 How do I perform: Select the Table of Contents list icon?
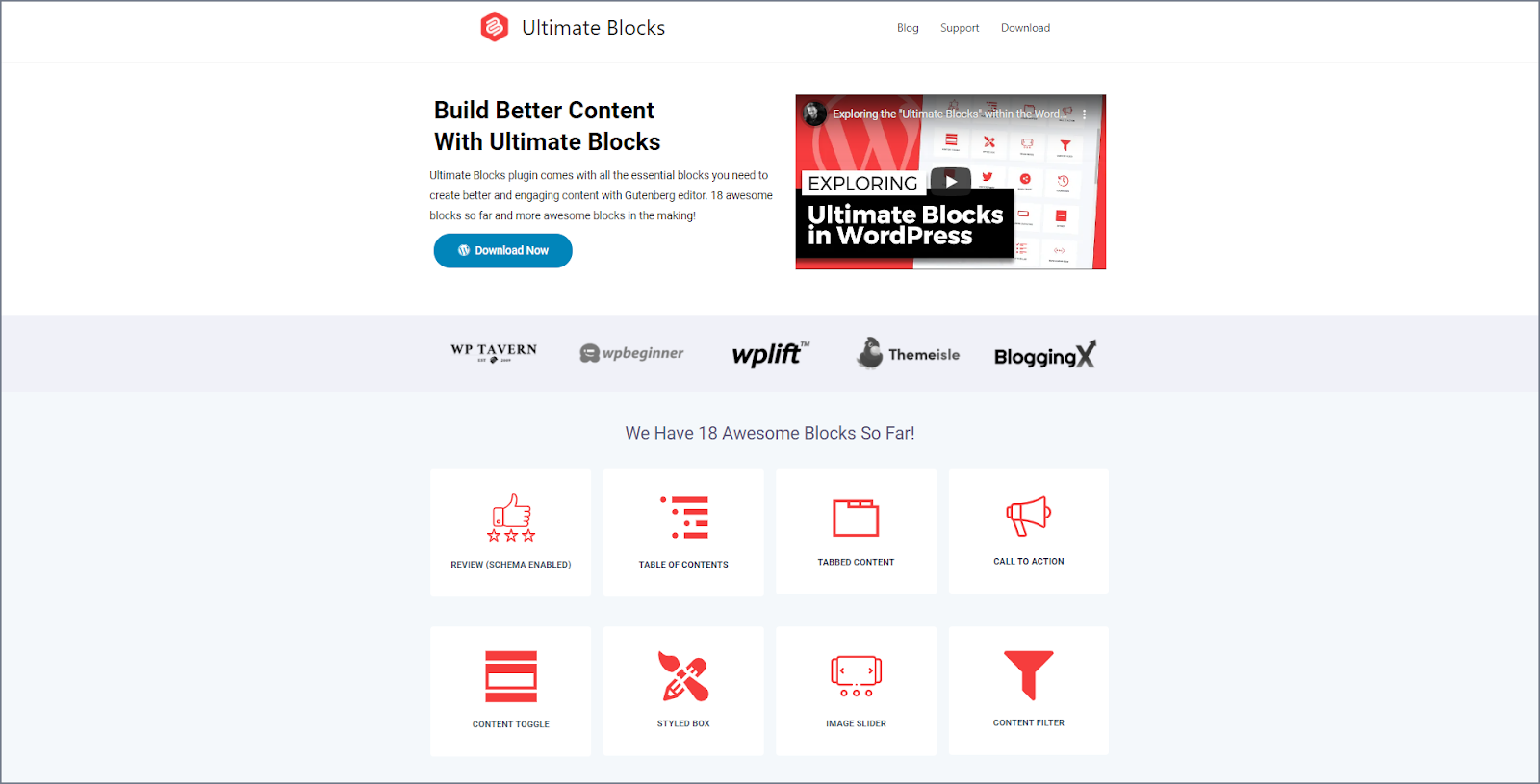(x=683, y=518)
